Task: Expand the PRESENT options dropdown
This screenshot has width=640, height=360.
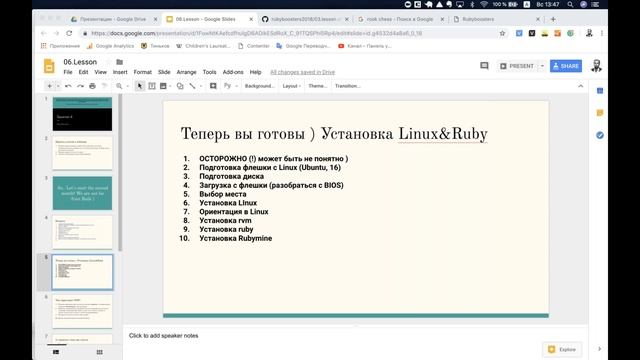Action: point(542,66)
